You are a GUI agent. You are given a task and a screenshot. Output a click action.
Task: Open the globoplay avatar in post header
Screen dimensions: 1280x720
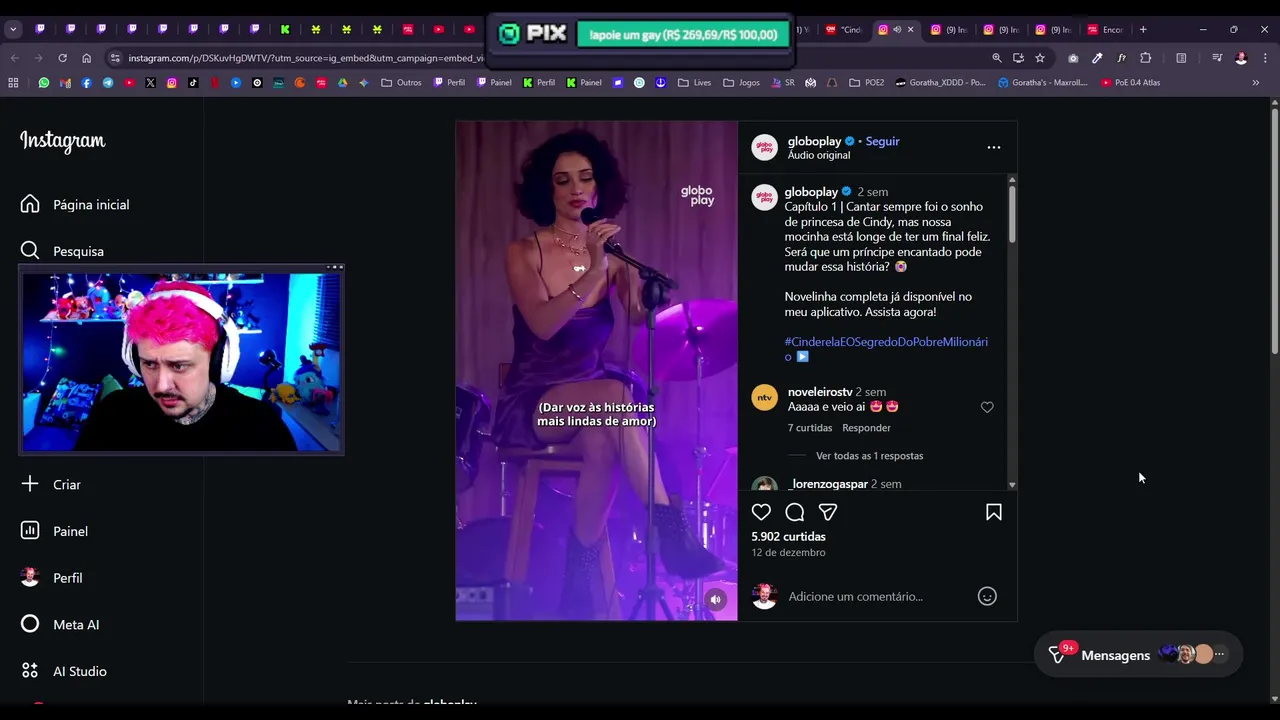coord(764,147)
